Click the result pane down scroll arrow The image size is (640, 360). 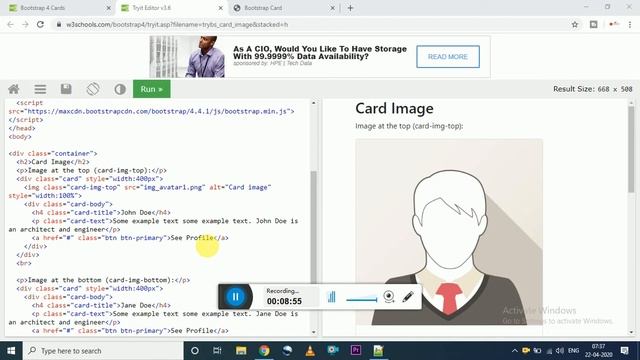(x=631, y=332)
